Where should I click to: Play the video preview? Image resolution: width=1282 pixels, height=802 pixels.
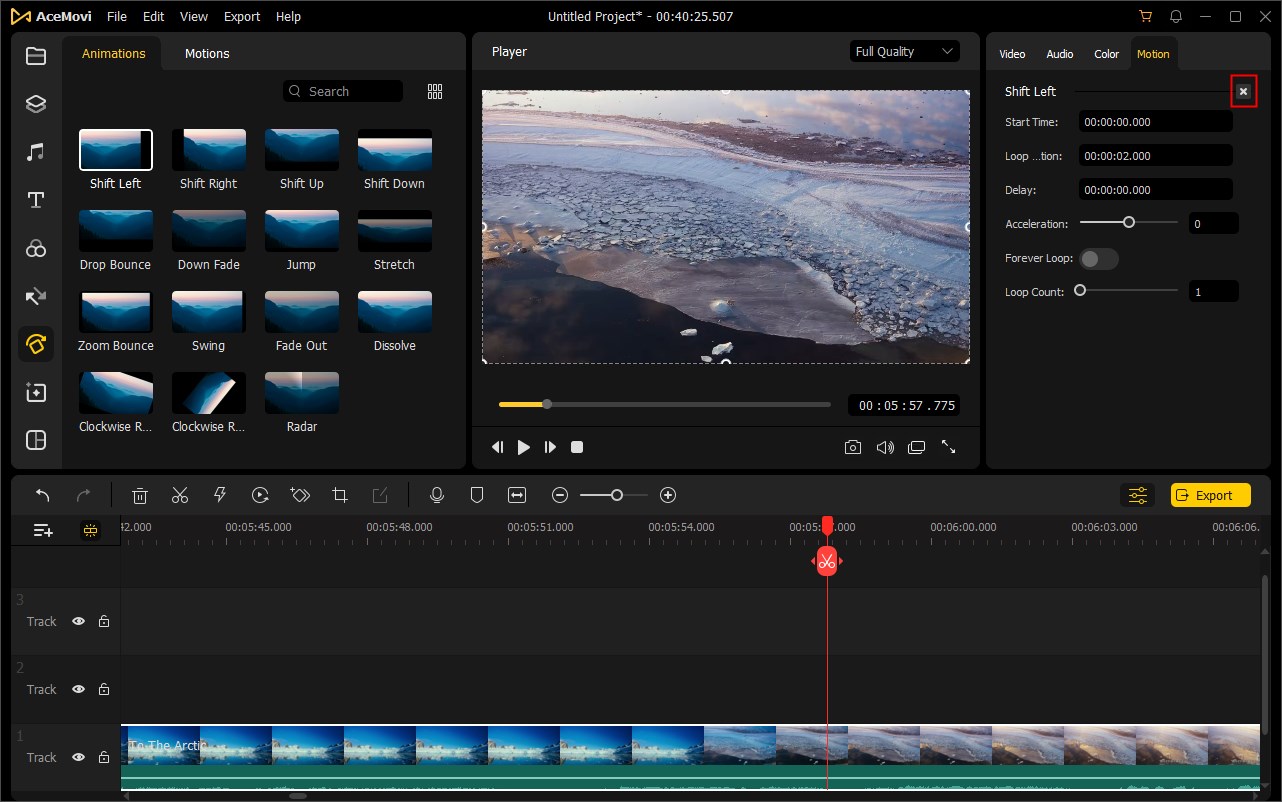click(523, 448)
